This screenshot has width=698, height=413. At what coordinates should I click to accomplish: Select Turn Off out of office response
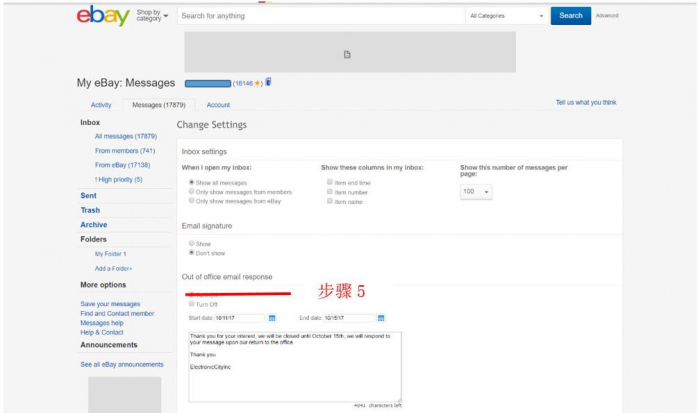click(x=191, y=304)
